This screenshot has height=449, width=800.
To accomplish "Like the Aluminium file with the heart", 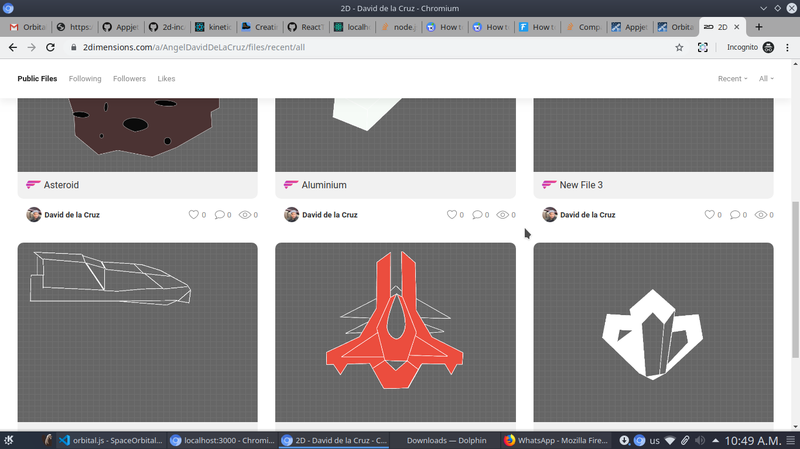I will point(452,214).
